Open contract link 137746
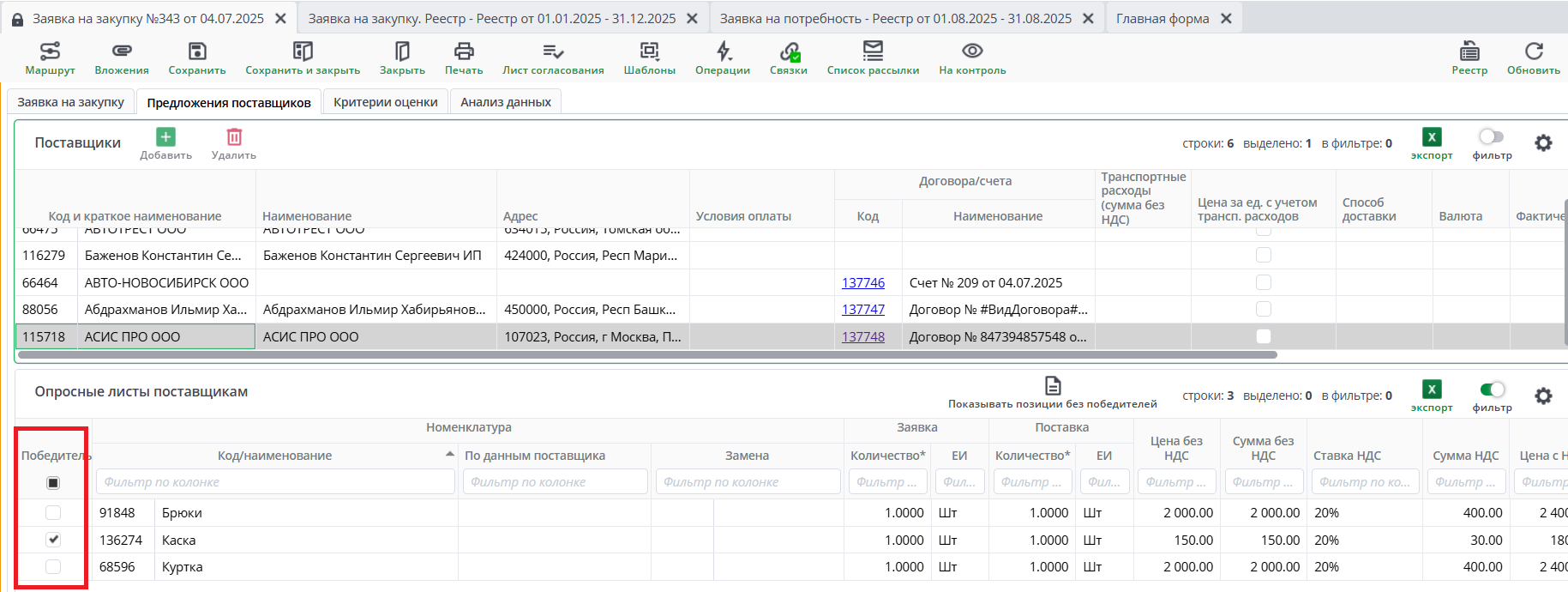This screenshot has height=592, width=1568. (862, 282)
